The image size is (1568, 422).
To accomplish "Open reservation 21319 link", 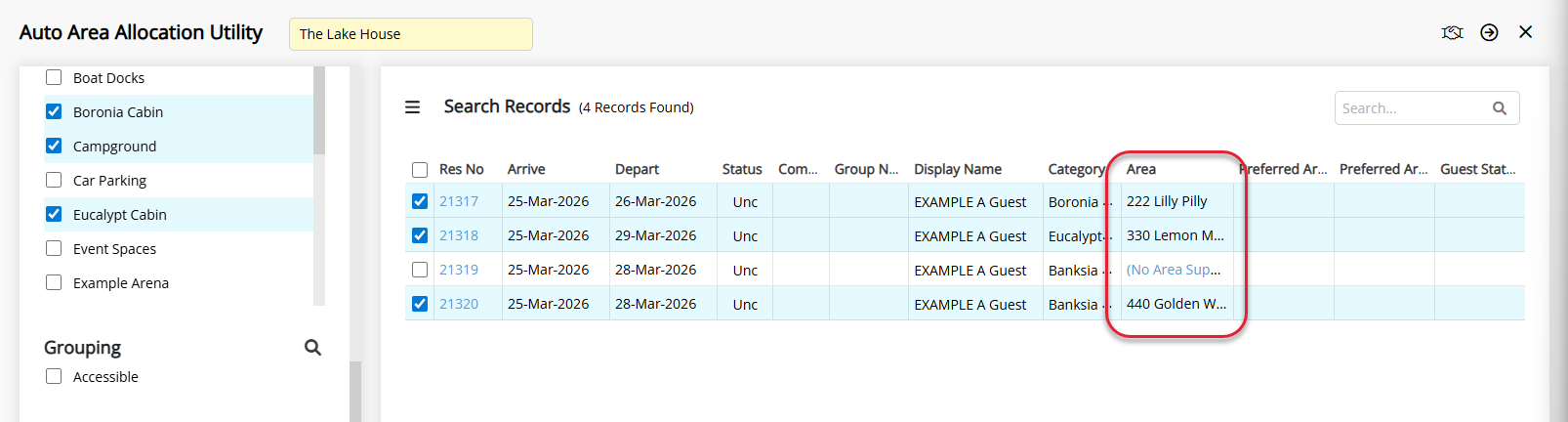I will coord(459,270).
